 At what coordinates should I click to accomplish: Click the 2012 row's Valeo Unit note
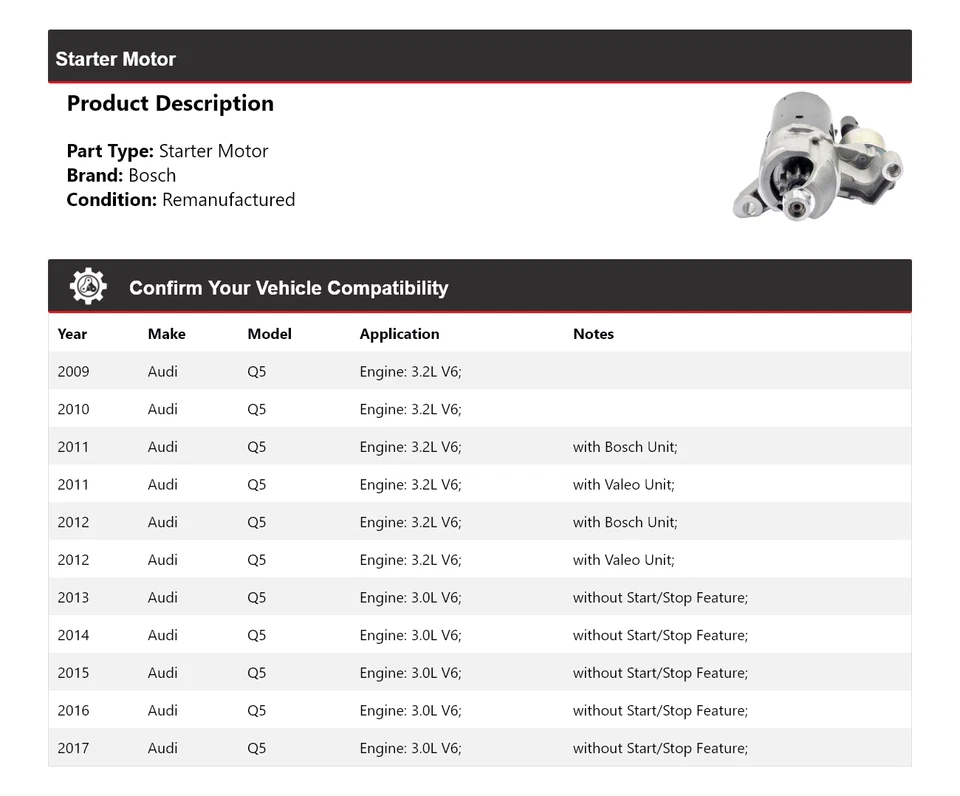[x=624, y=560]
